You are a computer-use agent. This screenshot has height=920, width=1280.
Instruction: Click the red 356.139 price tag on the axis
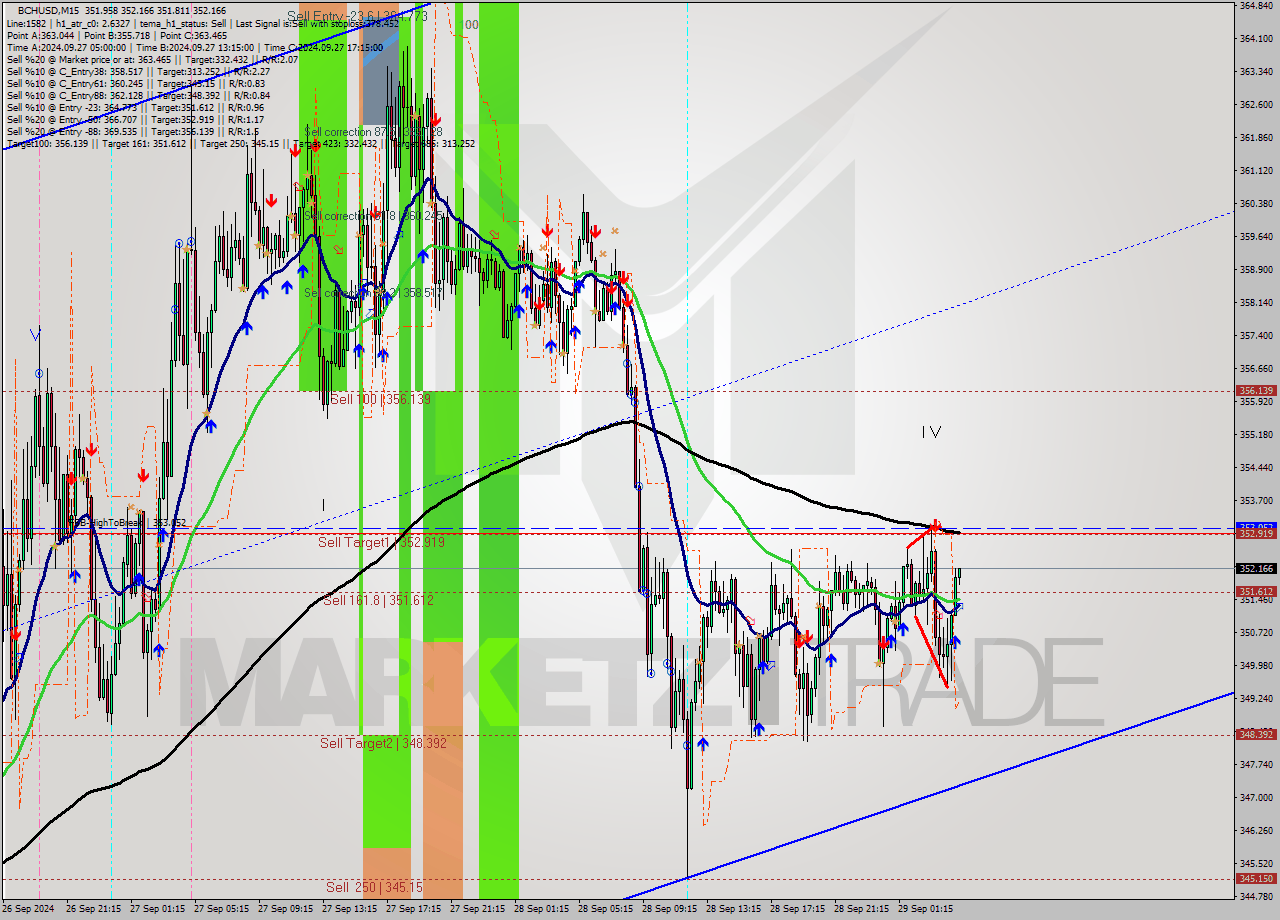coord(1256,391)
